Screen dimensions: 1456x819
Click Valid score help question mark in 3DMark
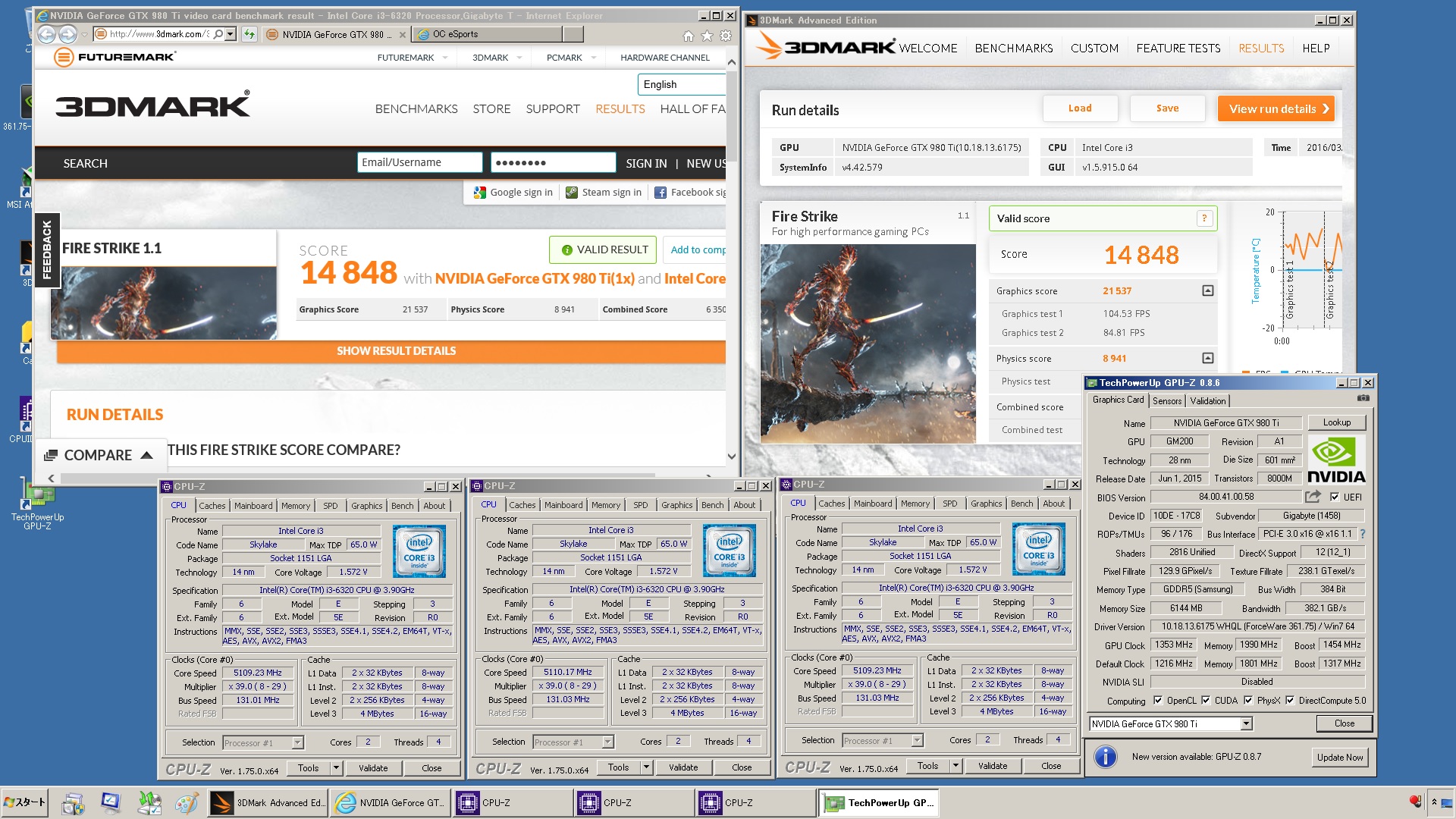[x=1203, y=218]
